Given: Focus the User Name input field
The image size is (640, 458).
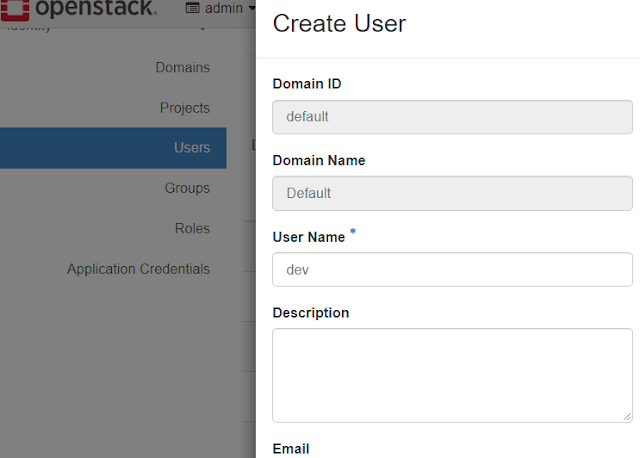Looking at the screenshot, I should [452, 269].
